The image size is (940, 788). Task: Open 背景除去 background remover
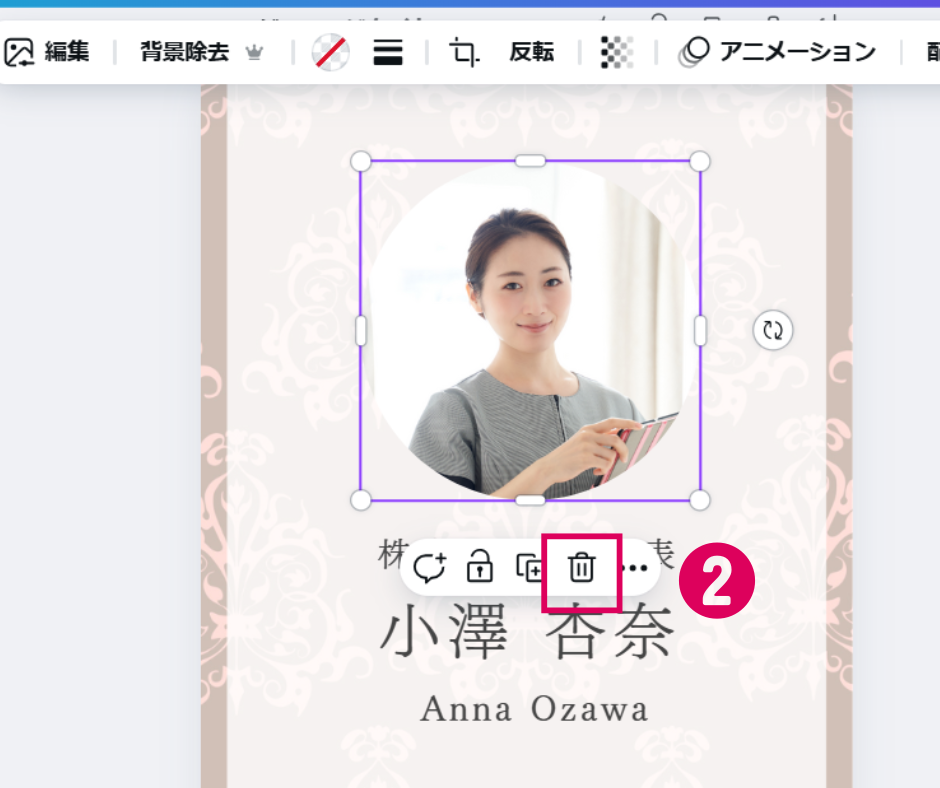[200, 52]
